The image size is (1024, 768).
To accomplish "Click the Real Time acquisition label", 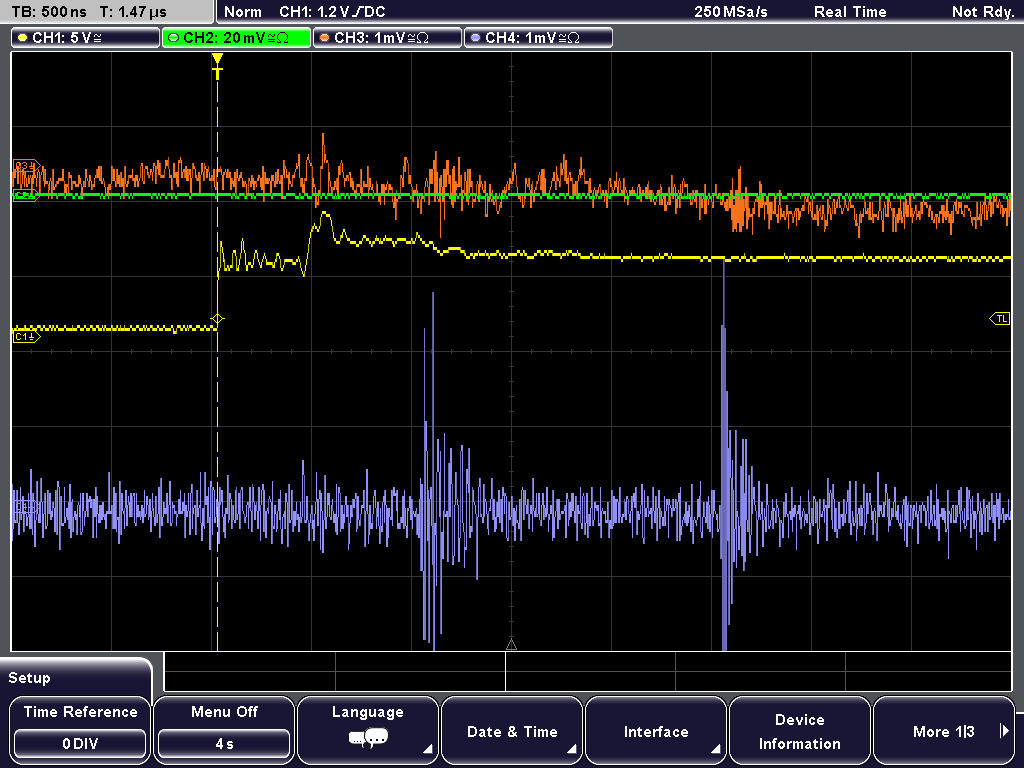I will coord(850,12).
